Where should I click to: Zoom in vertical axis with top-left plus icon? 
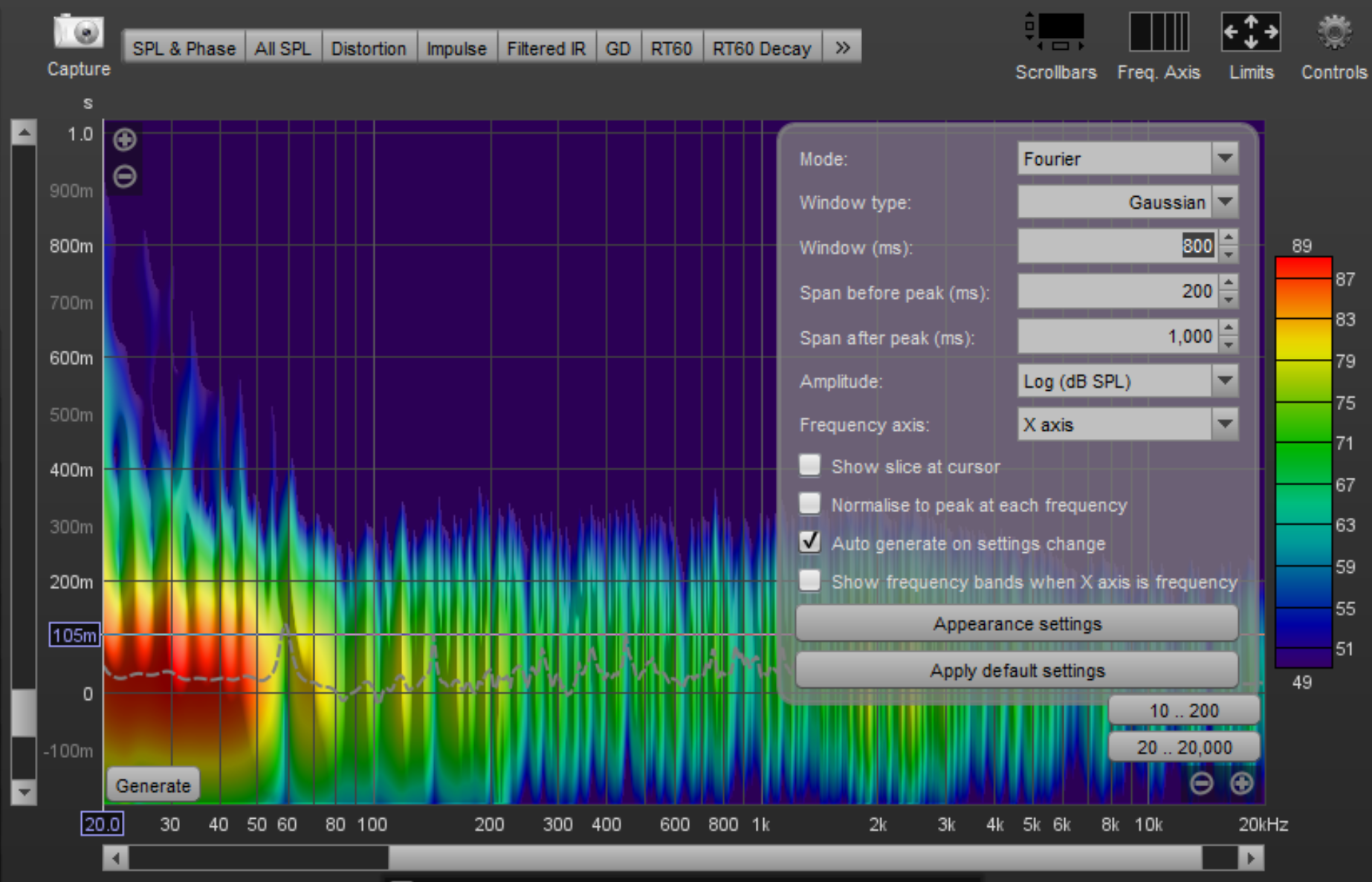pyautogui.click(x=125, y=140)
